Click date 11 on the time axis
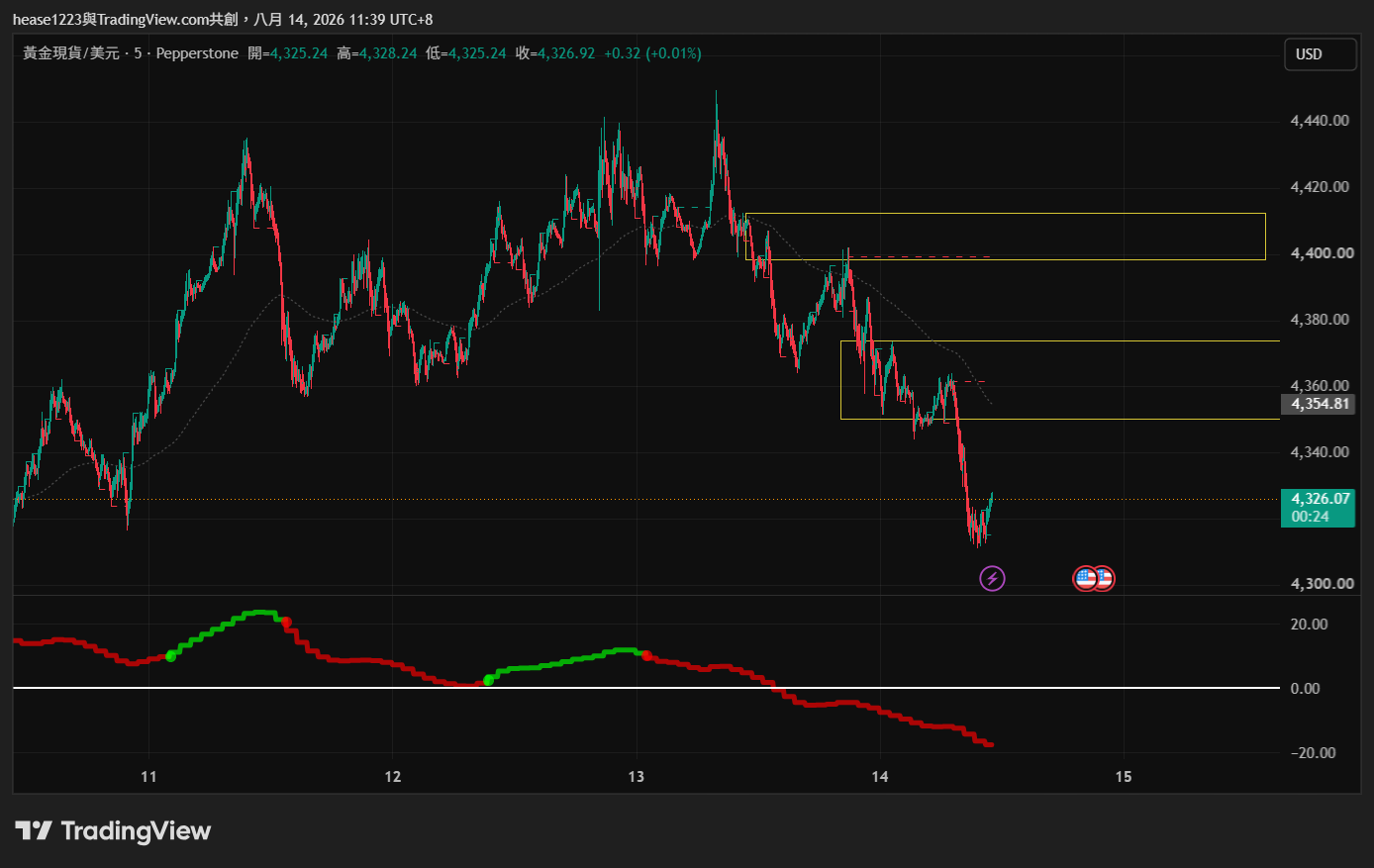Screen dimensions: 1374x868 [x=148, y=777]
